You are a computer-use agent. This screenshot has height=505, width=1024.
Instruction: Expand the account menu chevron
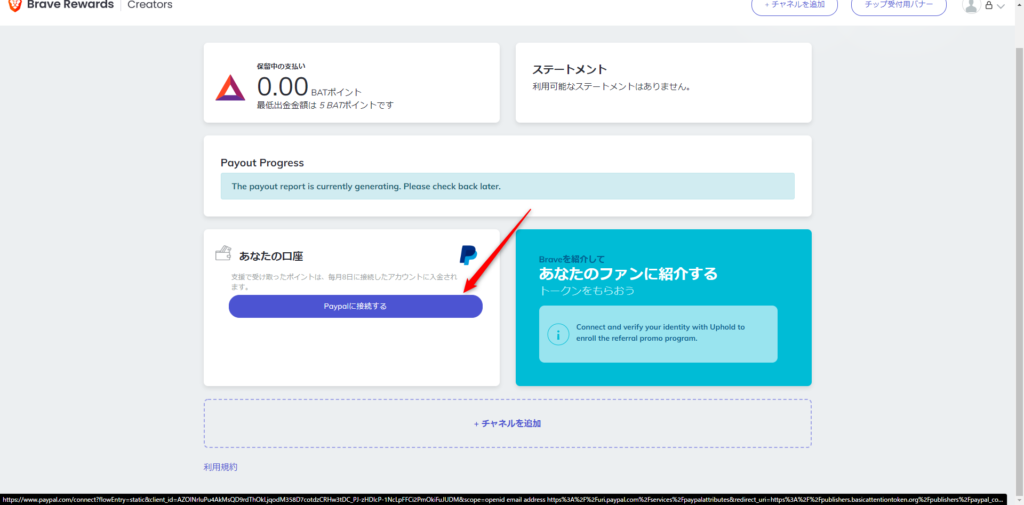[x=1001, y=7]
